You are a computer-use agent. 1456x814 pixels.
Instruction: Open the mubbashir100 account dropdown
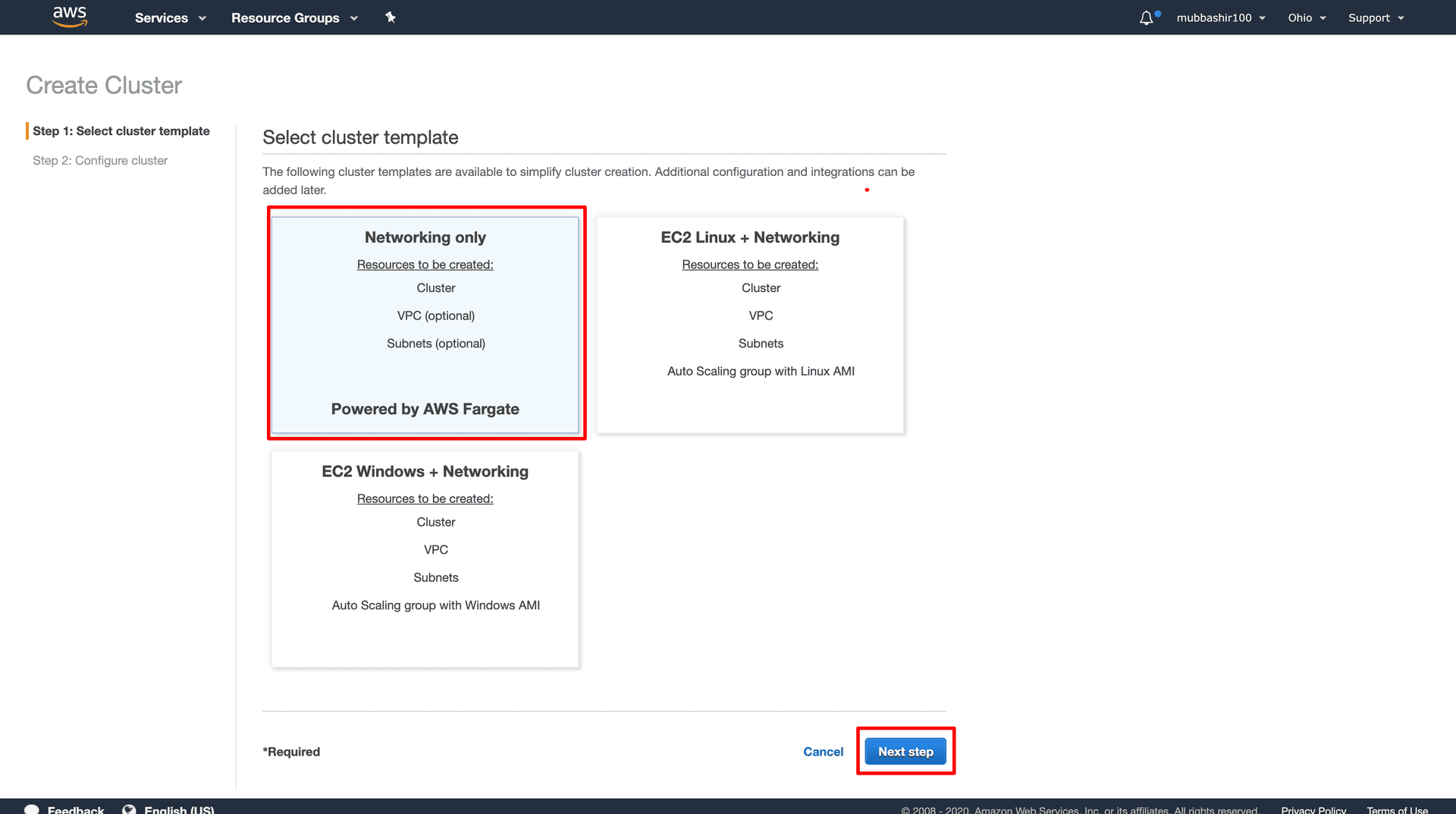(1221, 17)
